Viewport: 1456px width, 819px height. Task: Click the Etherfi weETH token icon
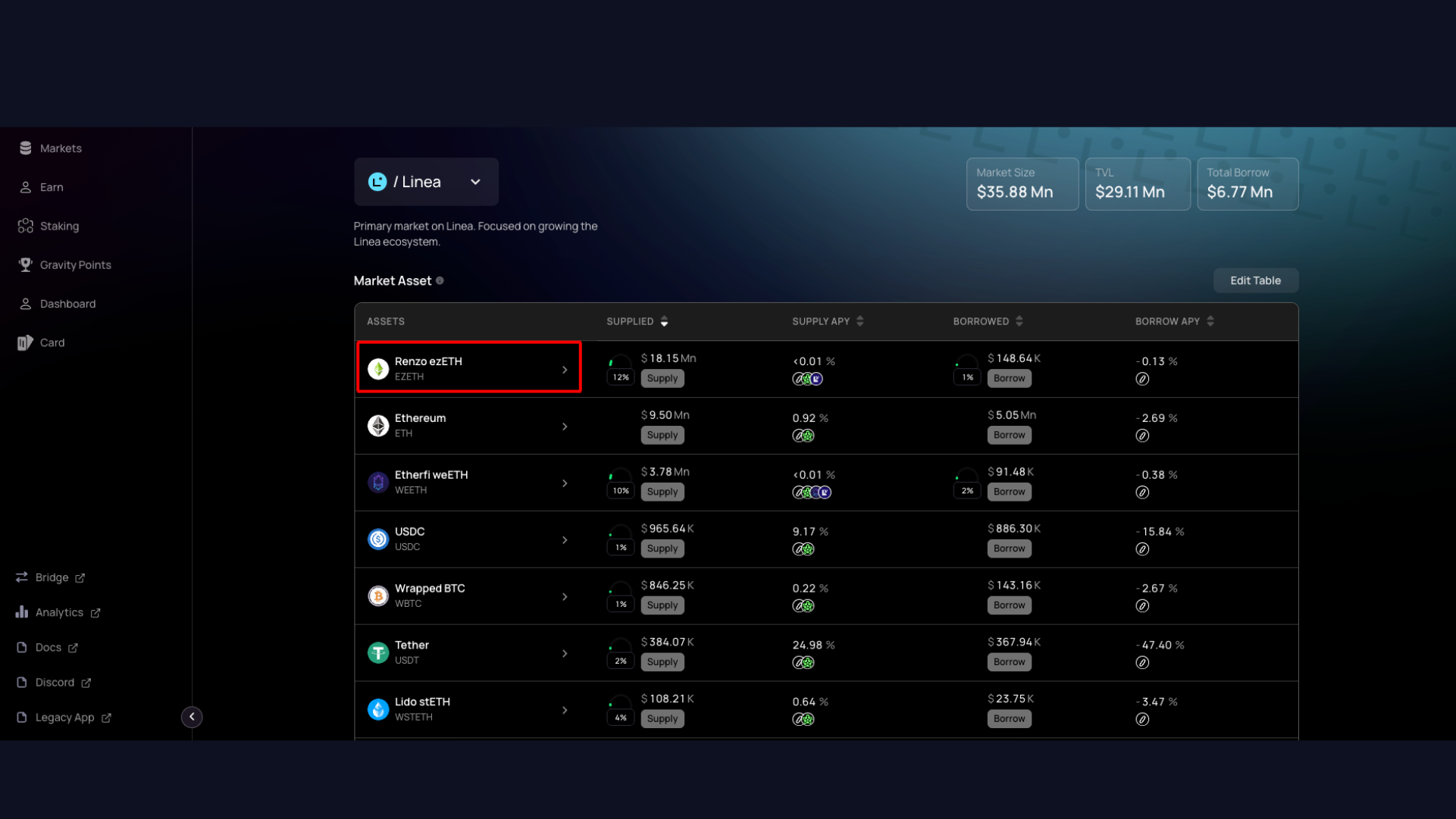[x=378, y=483]
